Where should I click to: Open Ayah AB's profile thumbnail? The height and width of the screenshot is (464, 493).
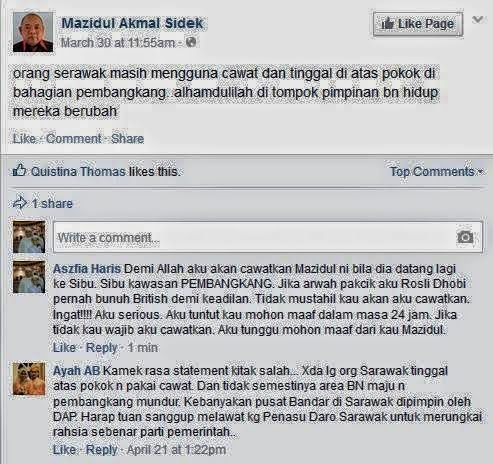pos(29,379)
